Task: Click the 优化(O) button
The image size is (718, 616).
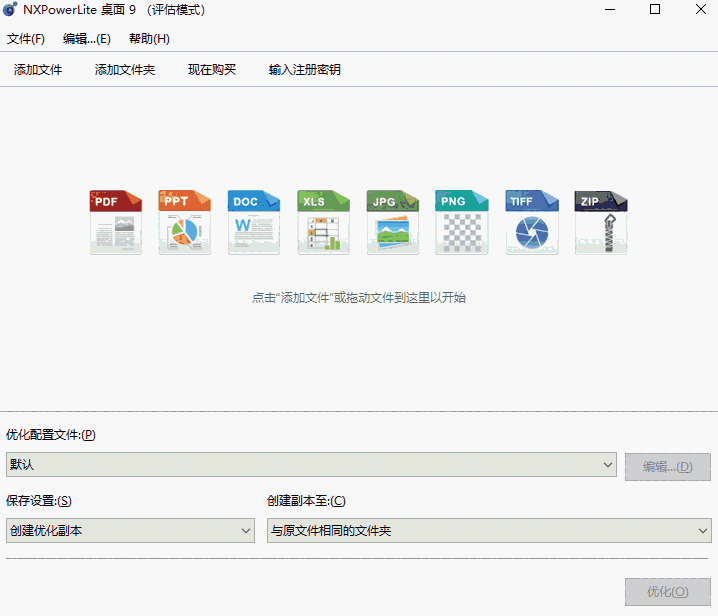Action: [667, 592]
